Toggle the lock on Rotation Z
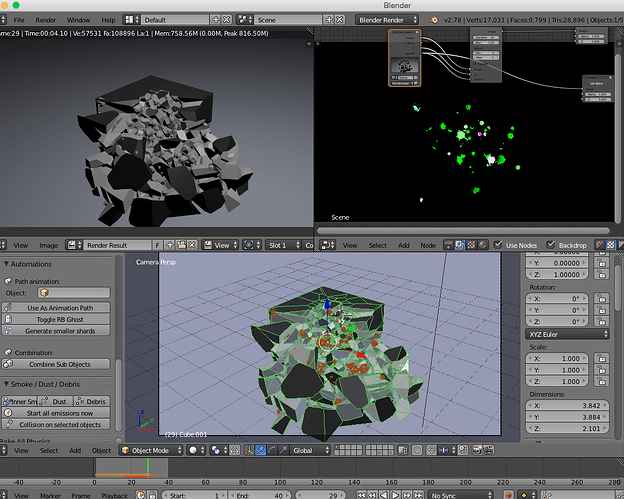 coord(602,321)
